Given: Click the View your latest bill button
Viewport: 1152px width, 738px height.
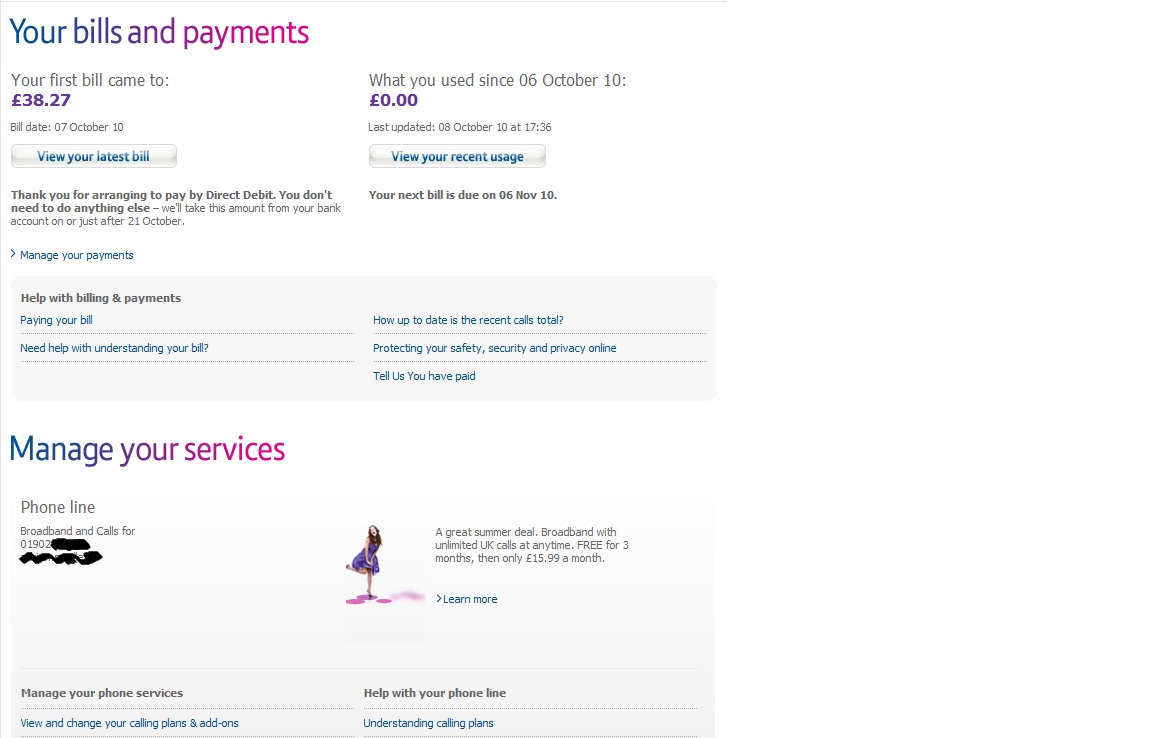Looking at the screenshot, I should (93, 156).
